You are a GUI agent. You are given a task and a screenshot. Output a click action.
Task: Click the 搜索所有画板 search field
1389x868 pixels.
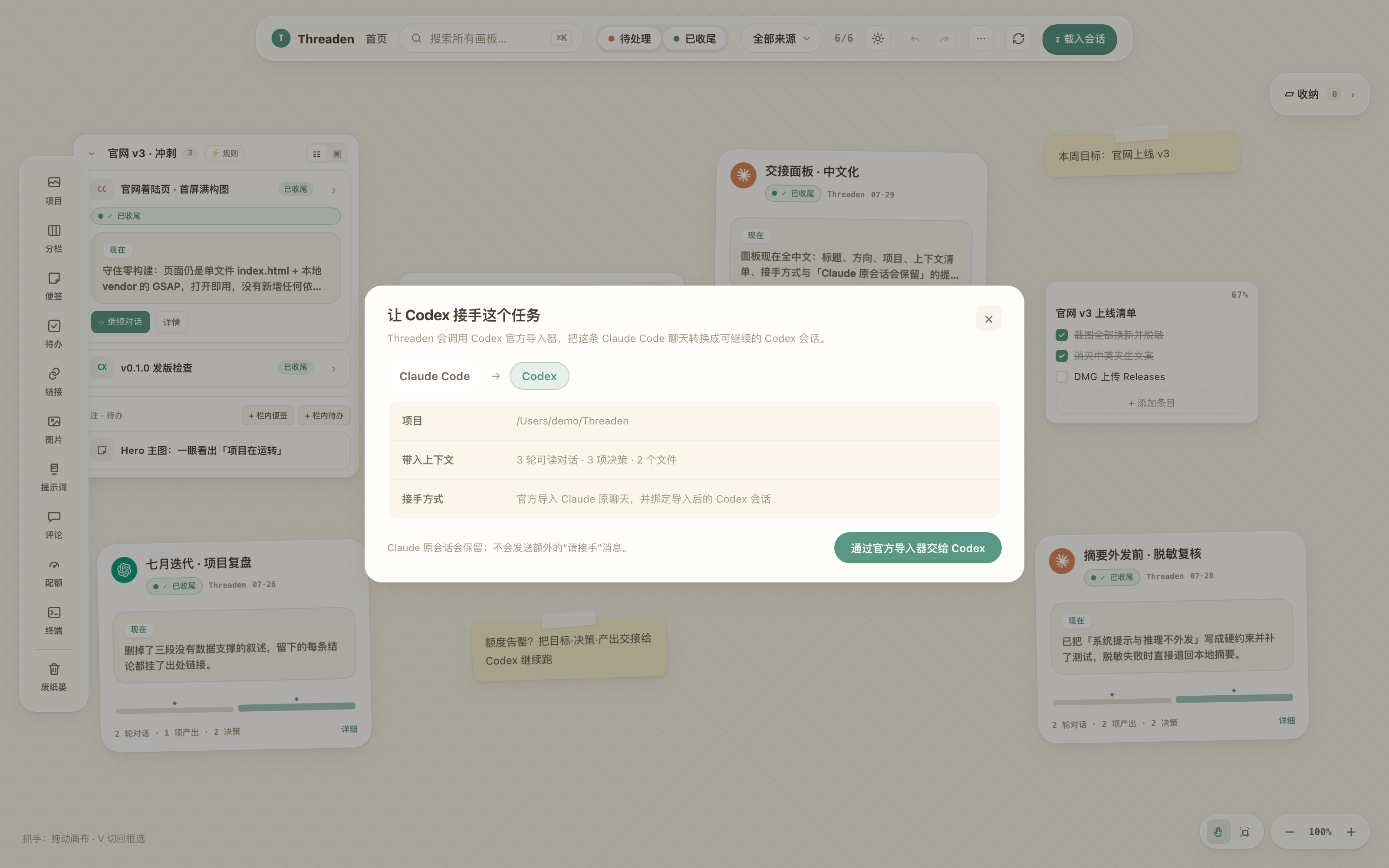[x=491, y=39]
